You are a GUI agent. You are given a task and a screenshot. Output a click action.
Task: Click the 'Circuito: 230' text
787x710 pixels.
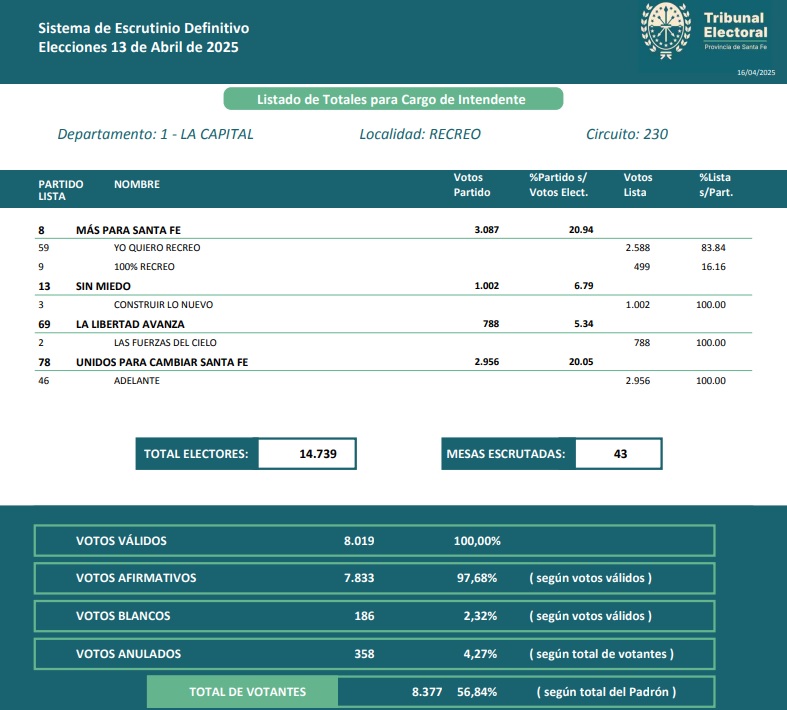[626, 134]
